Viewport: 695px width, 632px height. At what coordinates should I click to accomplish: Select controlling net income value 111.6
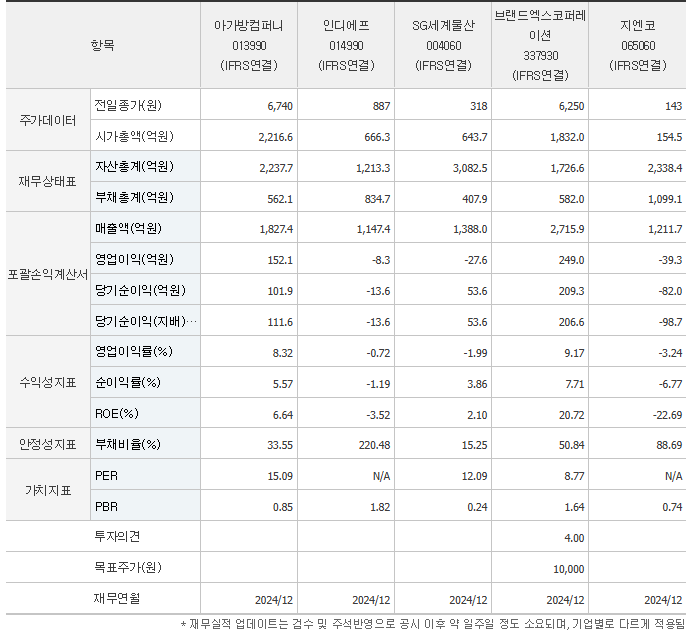[280, 322]
